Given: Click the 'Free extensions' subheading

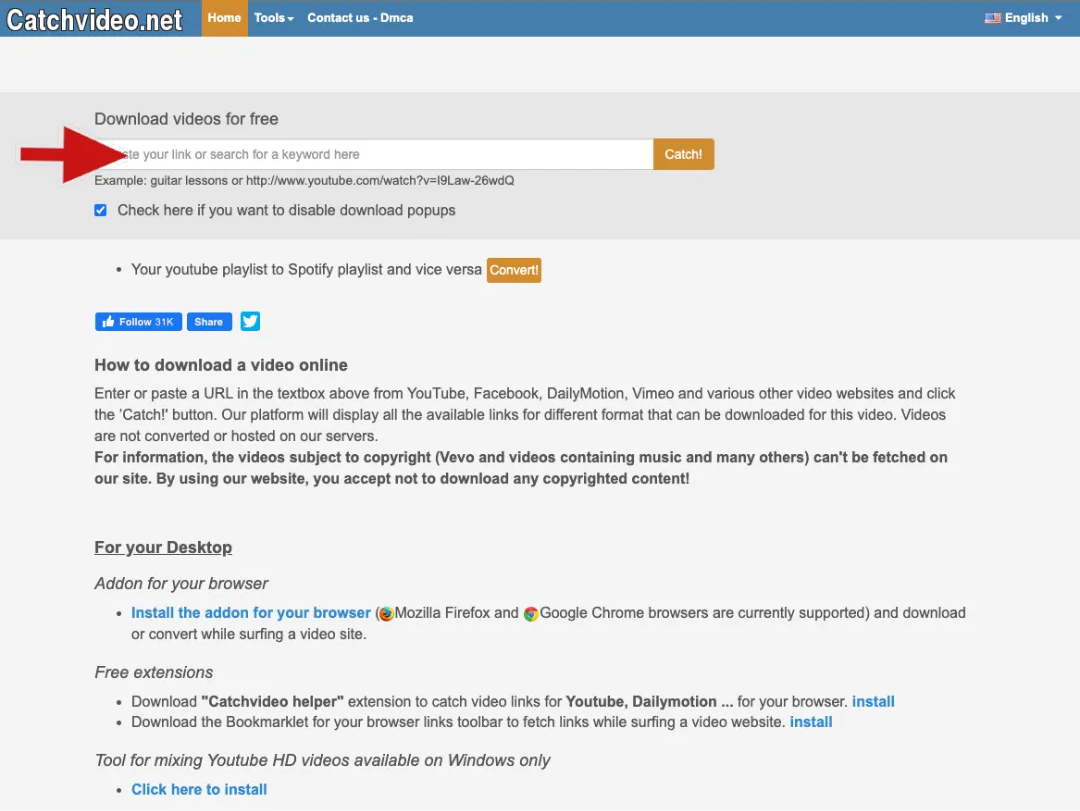Looking at the screenshot, I should [x=154, y=673].
